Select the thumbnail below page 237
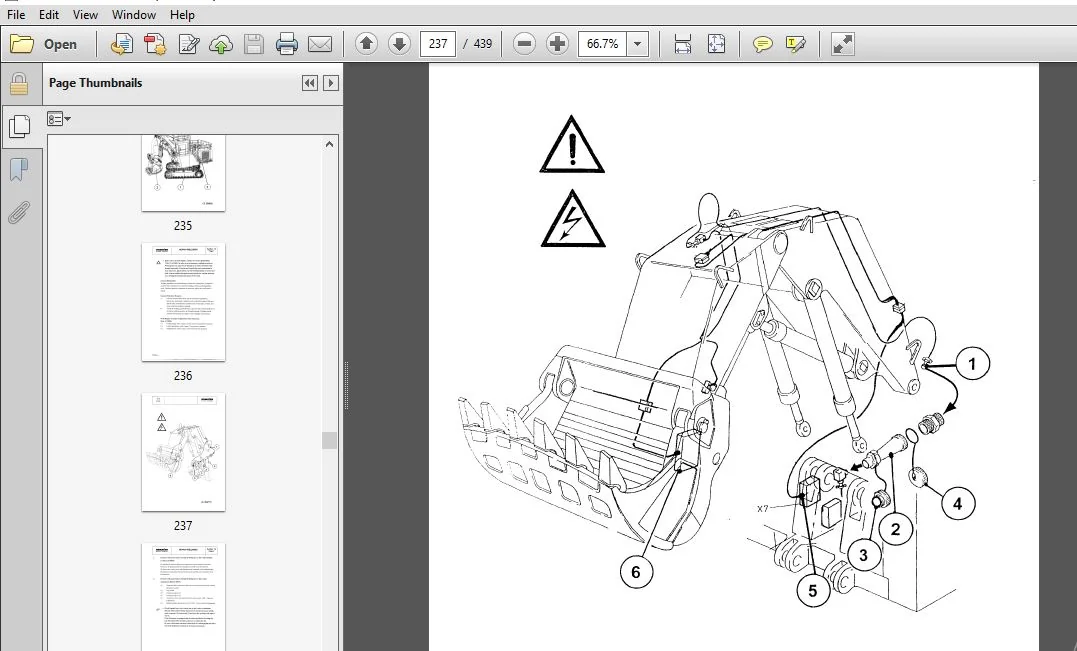The image size is (1077, 651). 183,597
